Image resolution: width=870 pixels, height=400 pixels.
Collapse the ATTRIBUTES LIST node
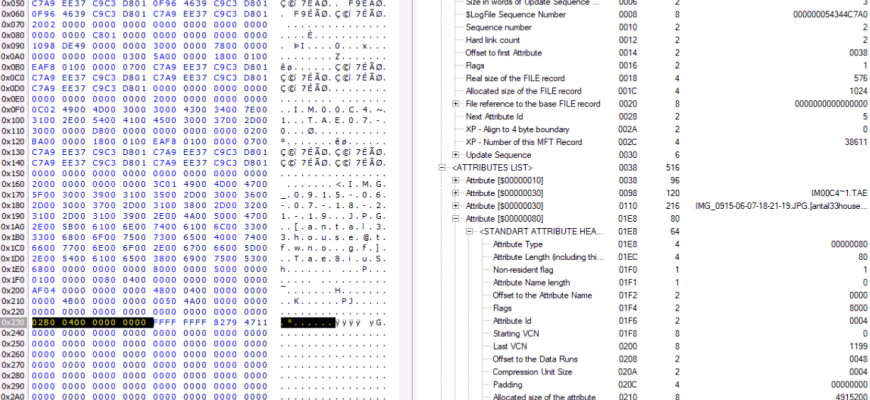click(x=443, y=168)
